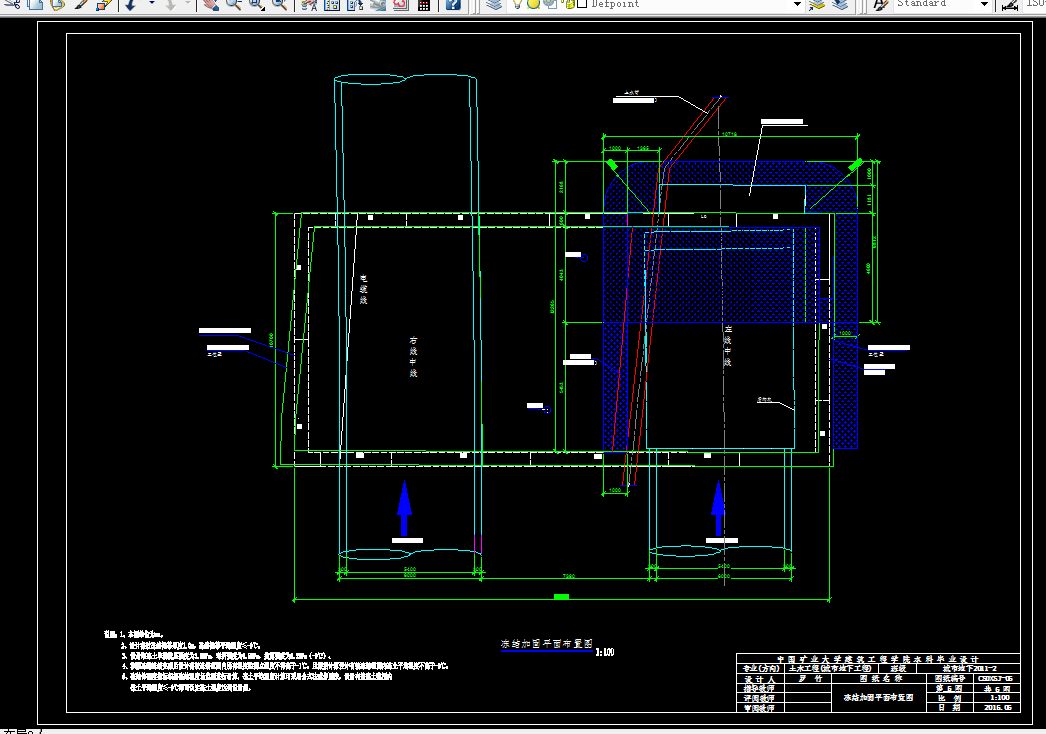Click the Defpoints layer color square

coord(582,3)
